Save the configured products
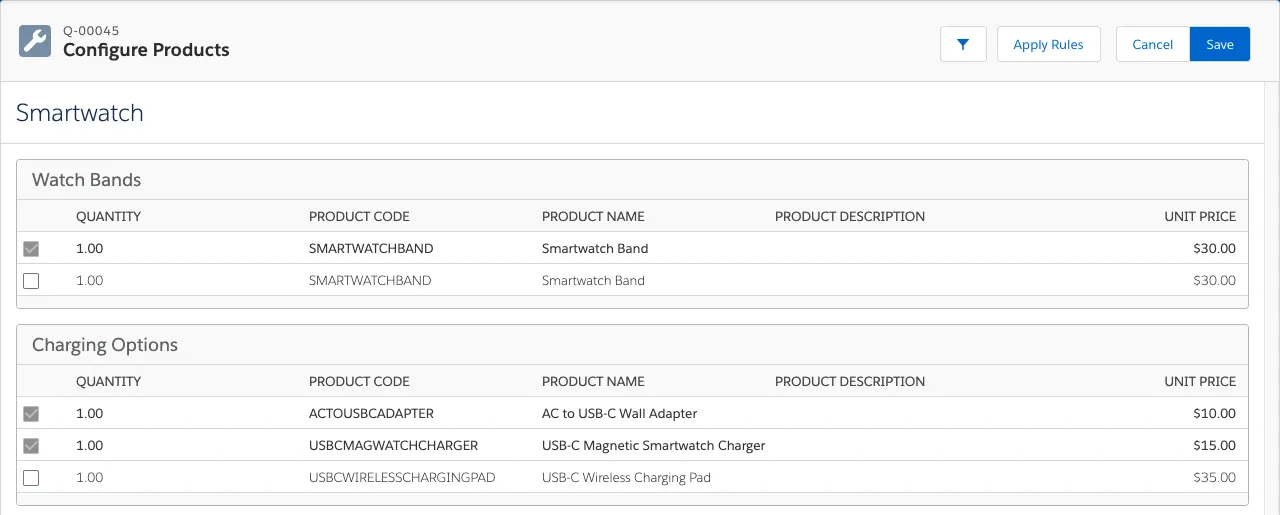 [1220, 44]
